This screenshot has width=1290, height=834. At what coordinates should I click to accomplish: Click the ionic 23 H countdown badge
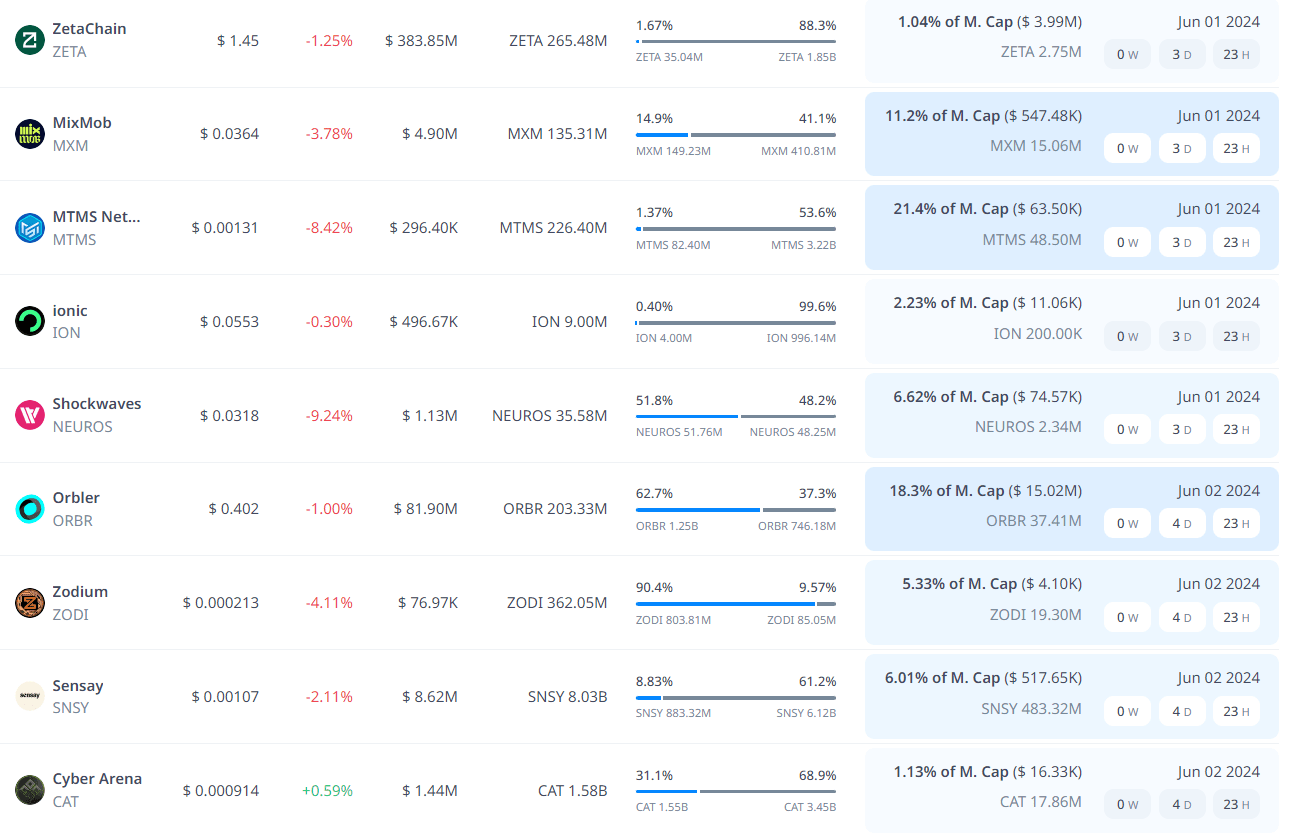(x=1236, y=336)
